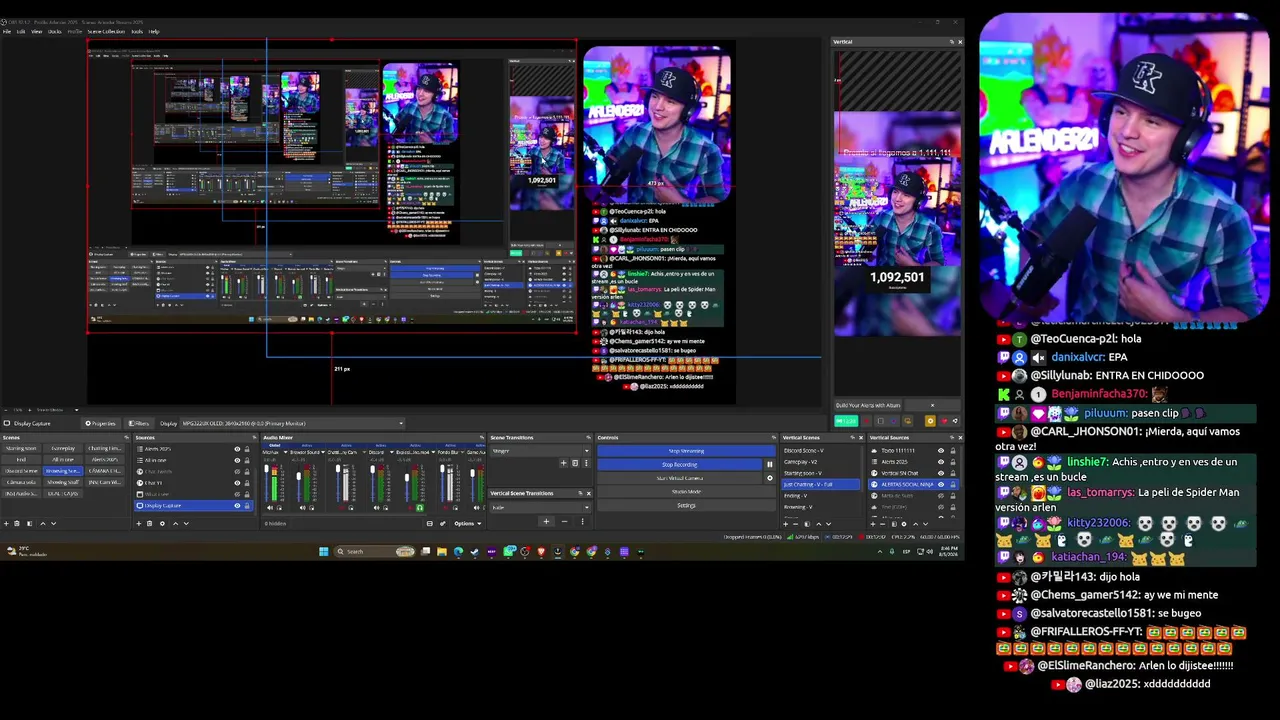
Task: Select the Gameplay scene
Action: pyautogui.click(x=63, y=448)
